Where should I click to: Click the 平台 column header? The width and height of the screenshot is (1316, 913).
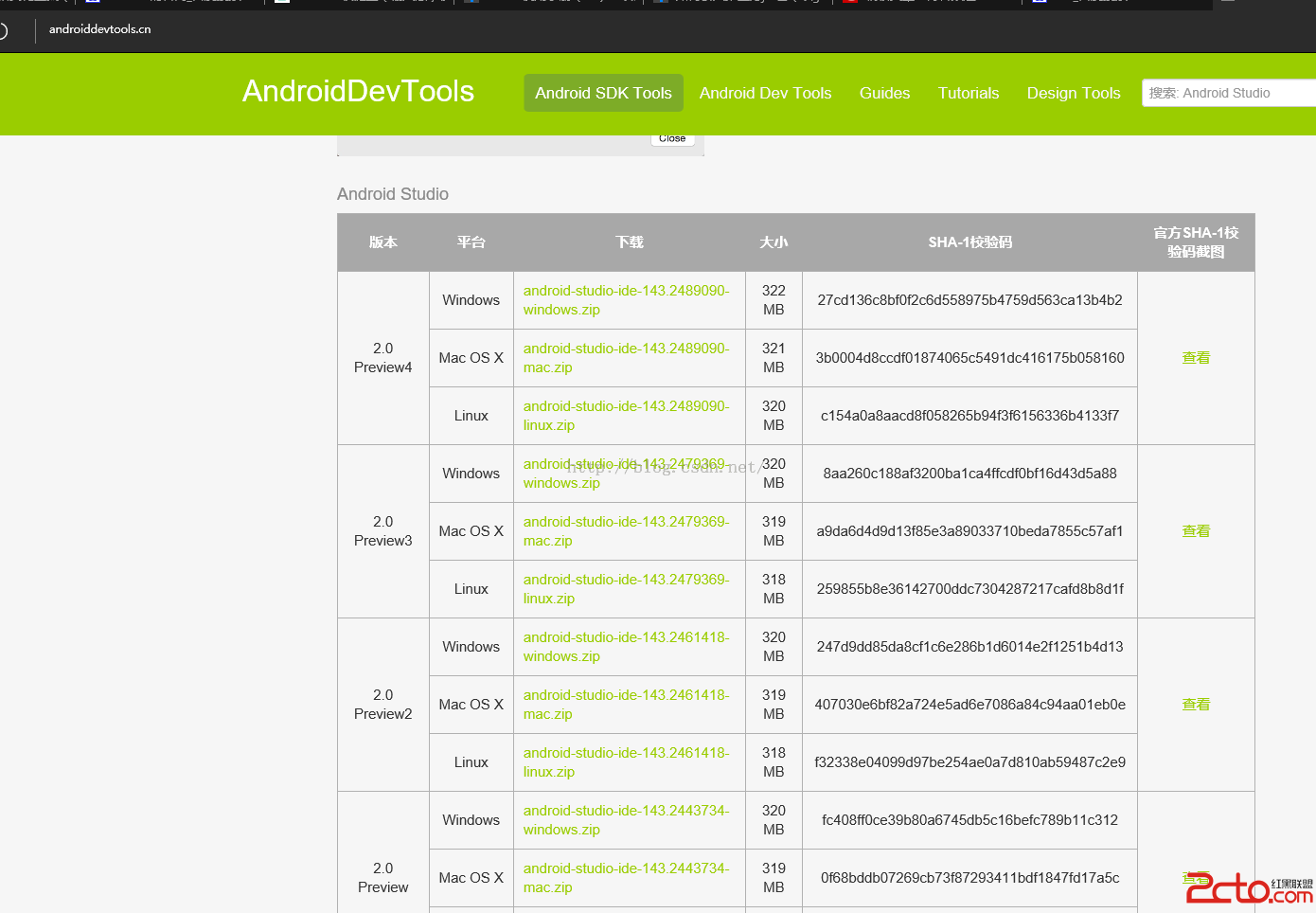pyautogui.click(x=471, y=242)
